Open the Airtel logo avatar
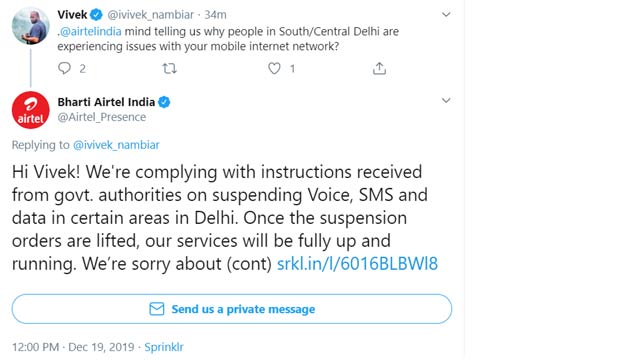The width and height of the screenshot is (640, 360). (x=31, y=110)
